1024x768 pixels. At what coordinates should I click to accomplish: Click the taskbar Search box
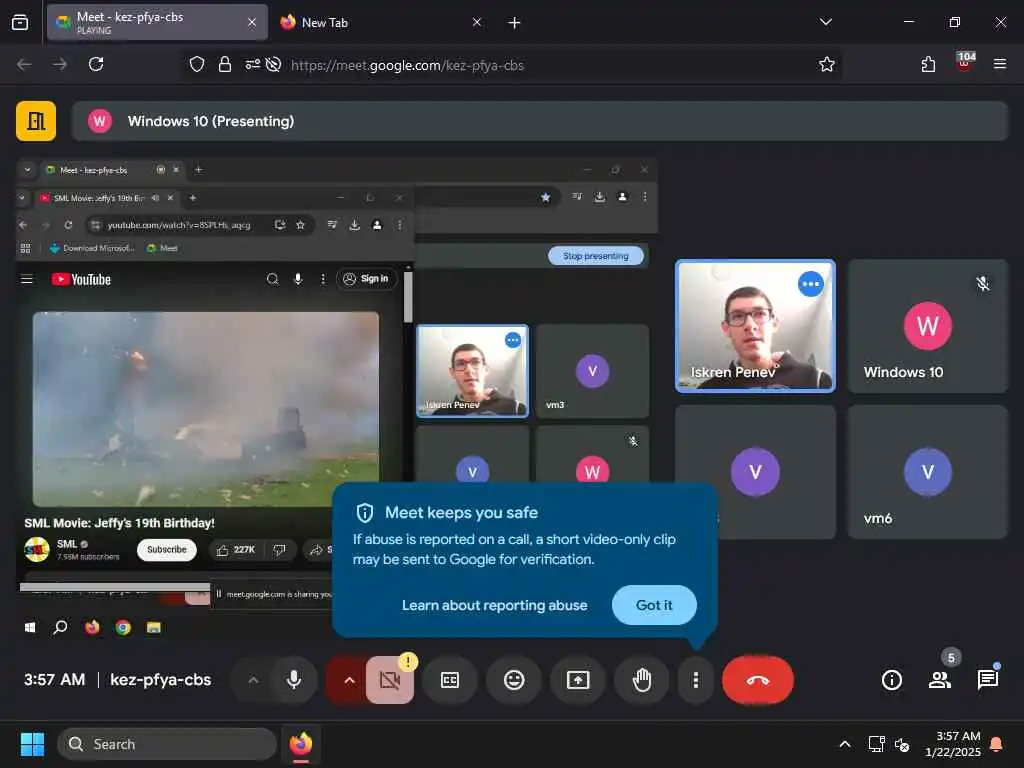click(167, 744)
